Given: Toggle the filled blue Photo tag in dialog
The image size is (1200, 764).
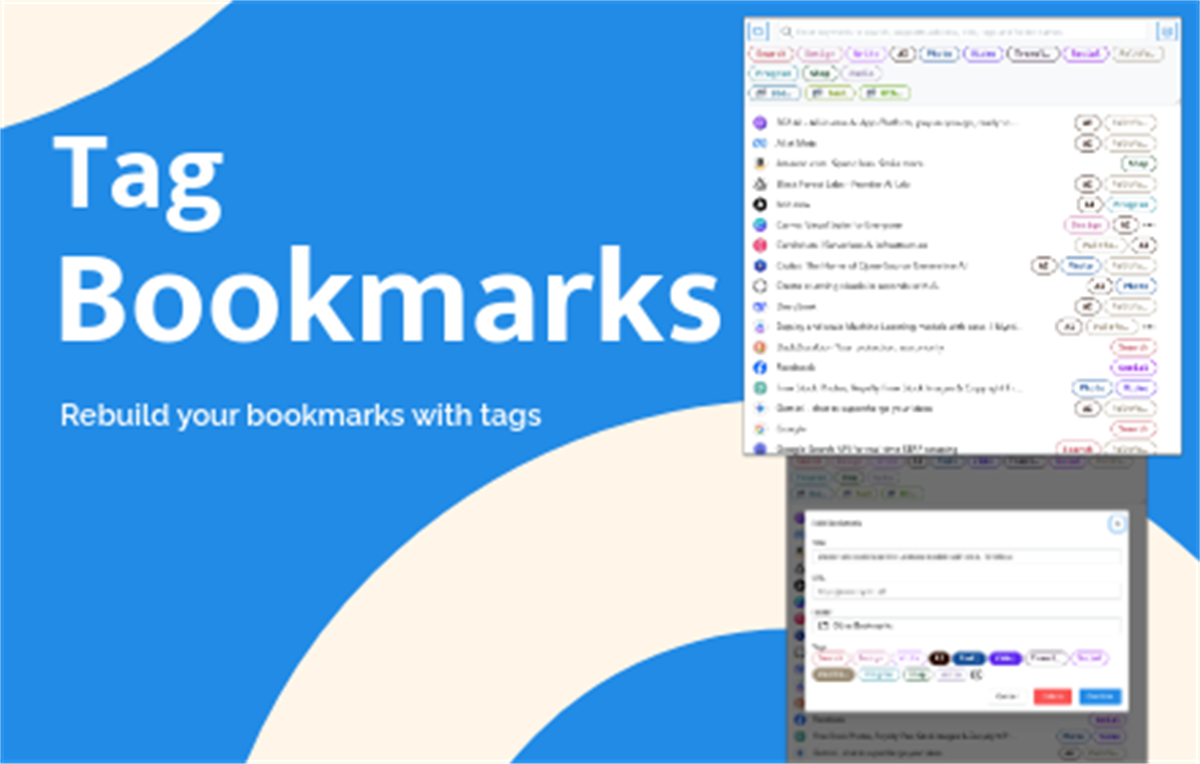Looking at the screenshot, I should tap(968, 658).
